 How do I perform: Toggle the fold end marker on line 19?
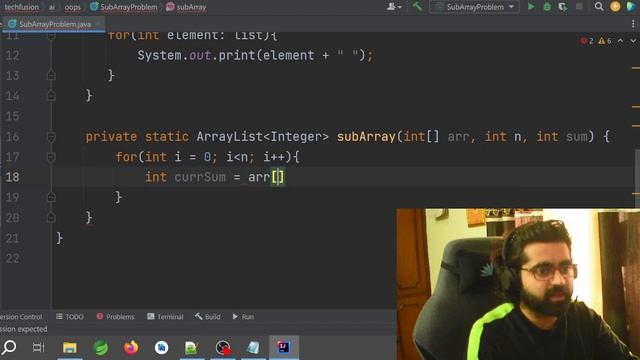coord(51,198)
